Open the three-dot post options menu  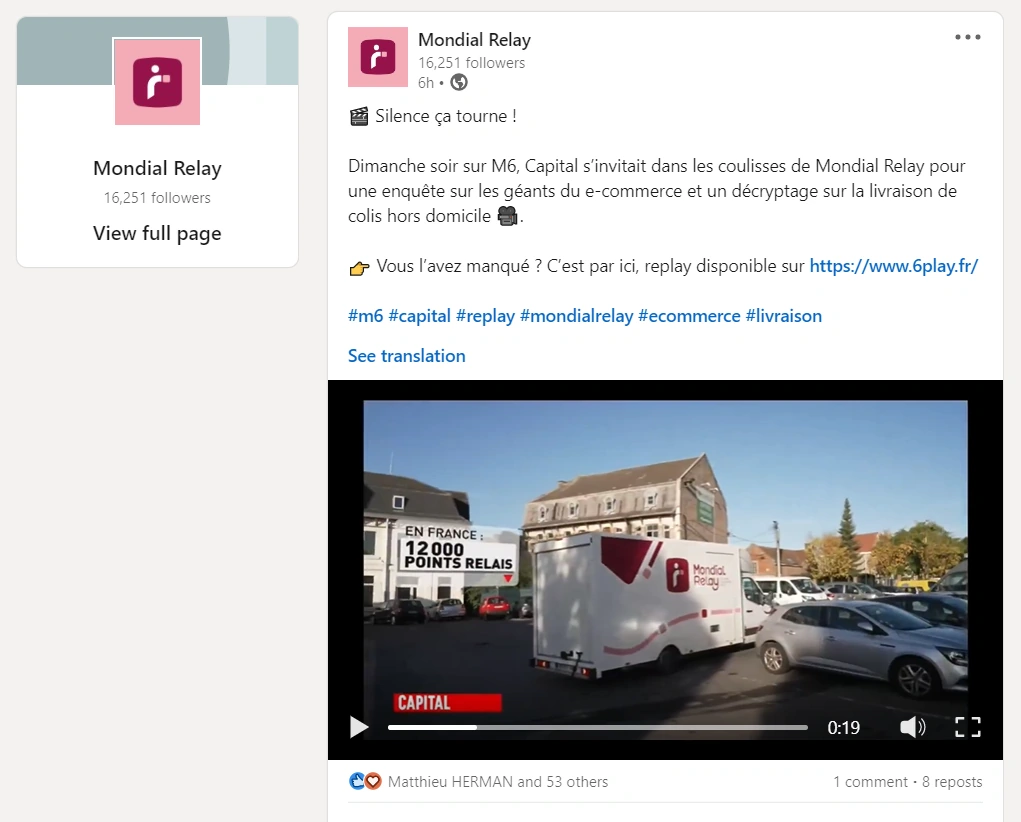pos(967,38)
